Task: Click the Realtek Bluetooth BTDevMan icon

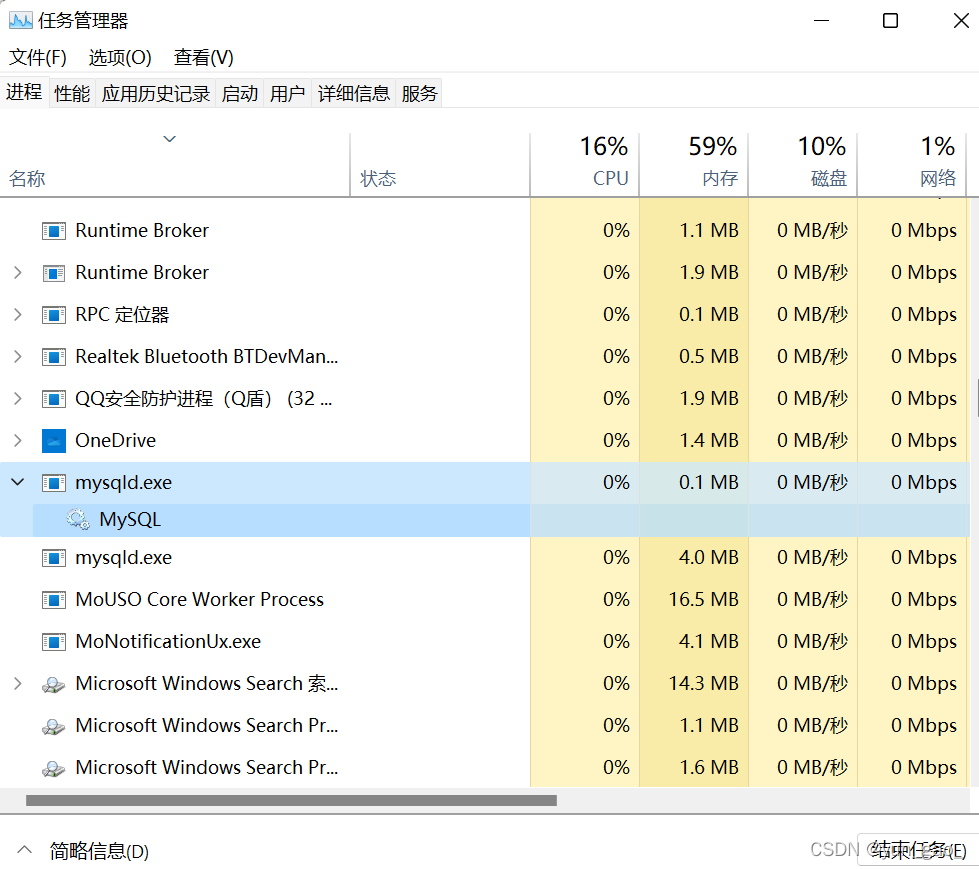Action: (54, 356)
